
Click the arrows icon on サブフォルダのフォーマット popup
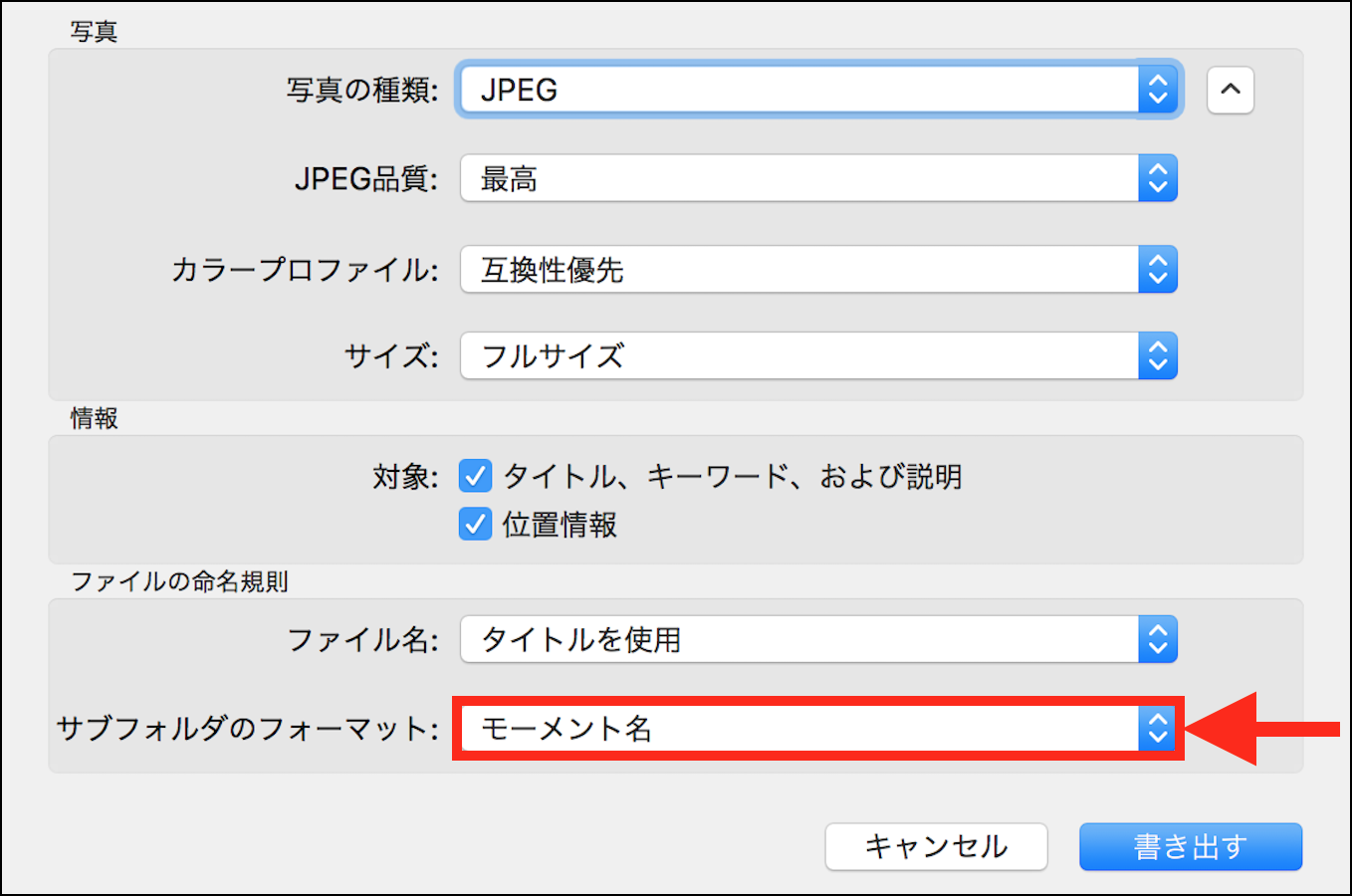point(1157,729)
